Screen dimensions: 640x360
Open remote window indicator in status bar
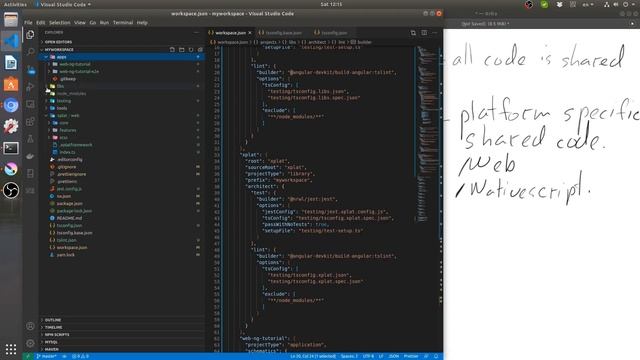click(x=28, y=356)
